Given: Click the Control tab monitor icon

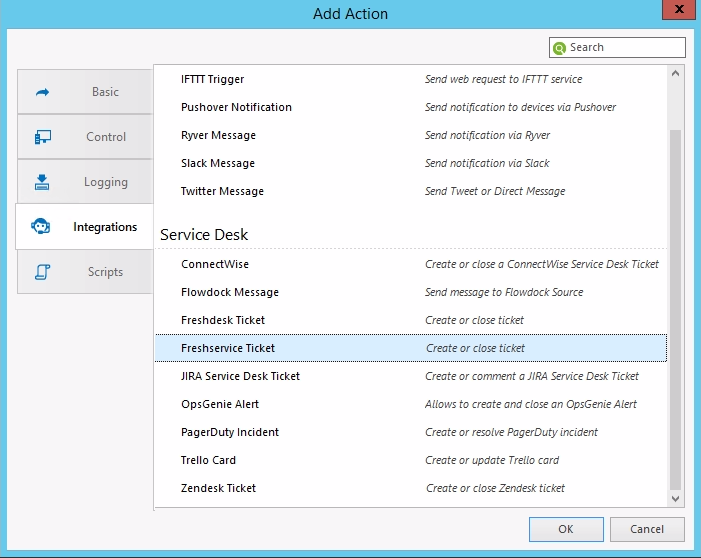Looking at the screenshot, I should [42, 137].
